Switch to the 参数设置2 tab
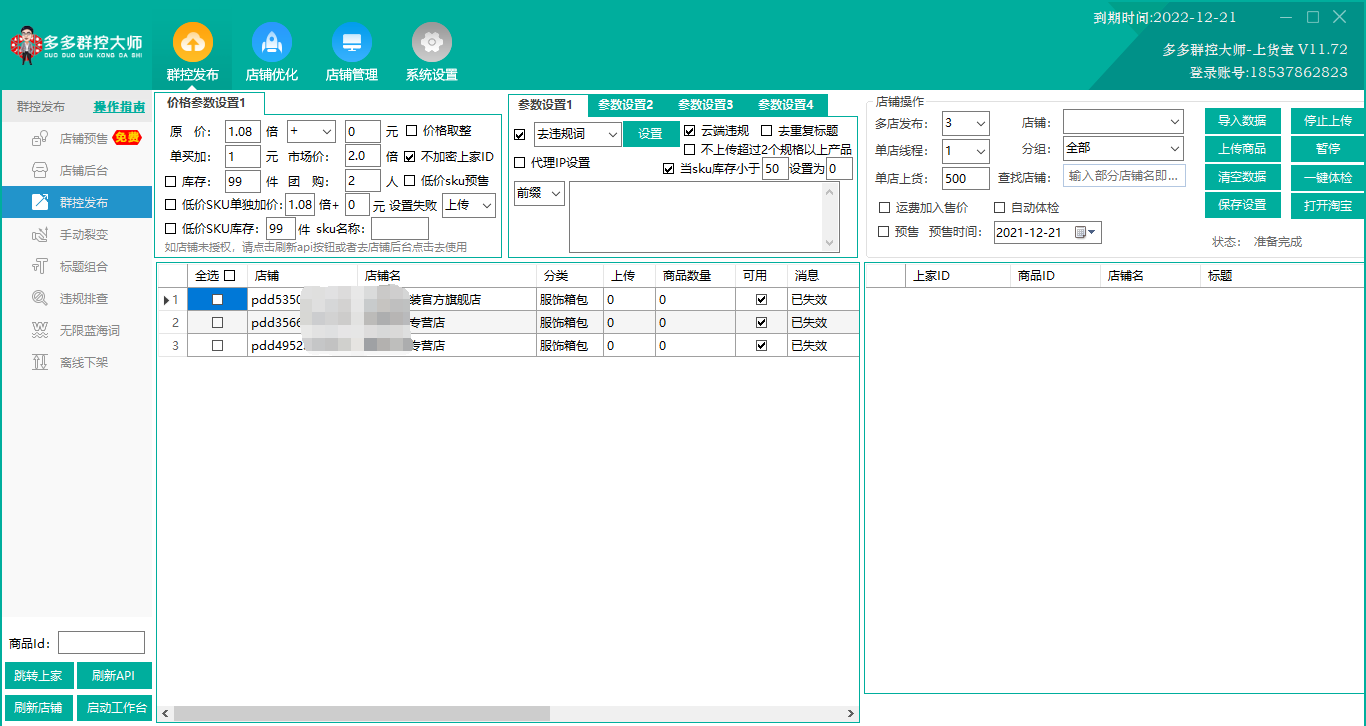 coord(626,105)
